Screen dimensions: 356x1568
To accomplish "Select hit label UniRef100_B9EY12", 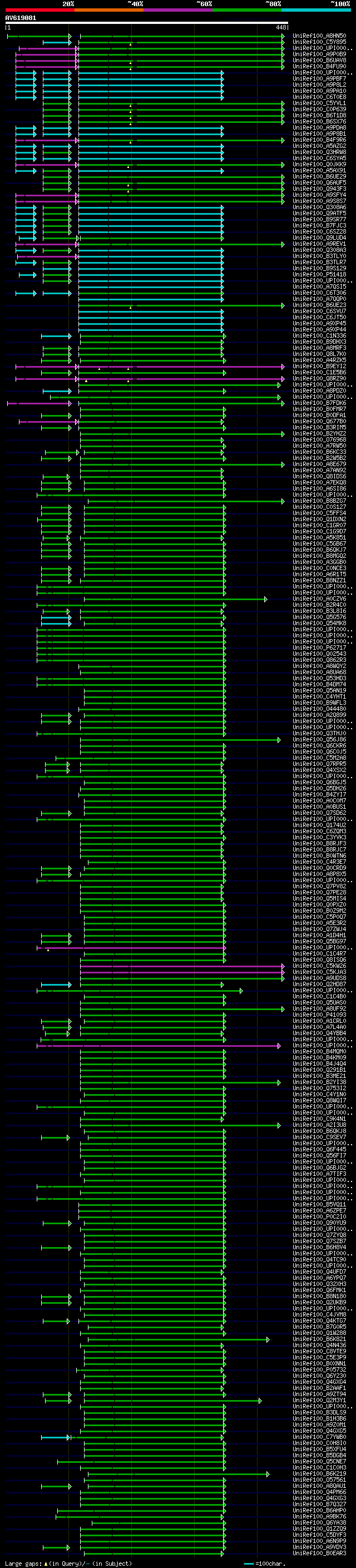I will tap(319, 367).
